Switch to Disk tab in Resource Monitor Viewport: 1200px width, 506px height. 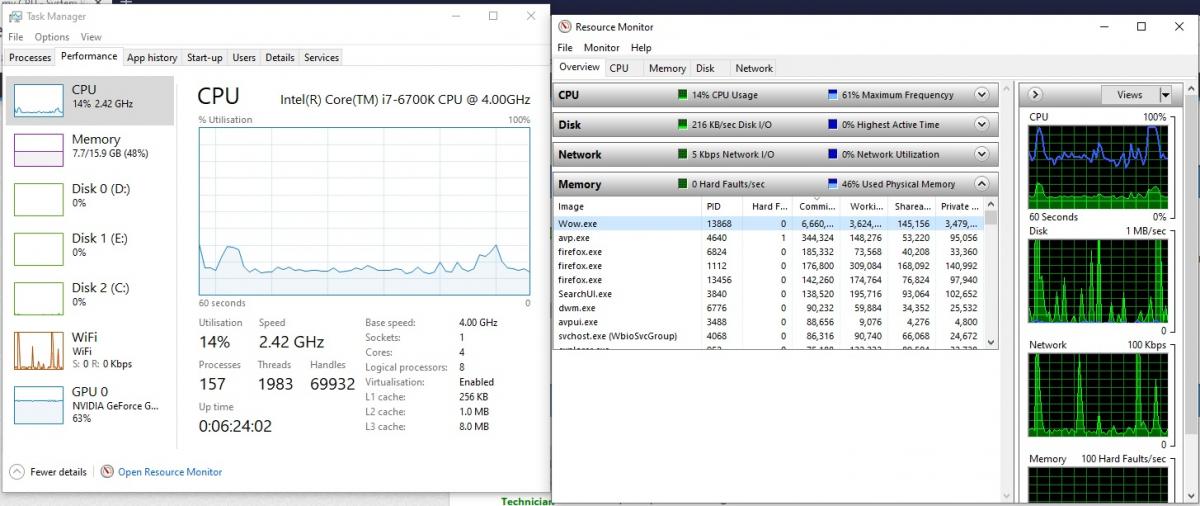coord(705,68)
